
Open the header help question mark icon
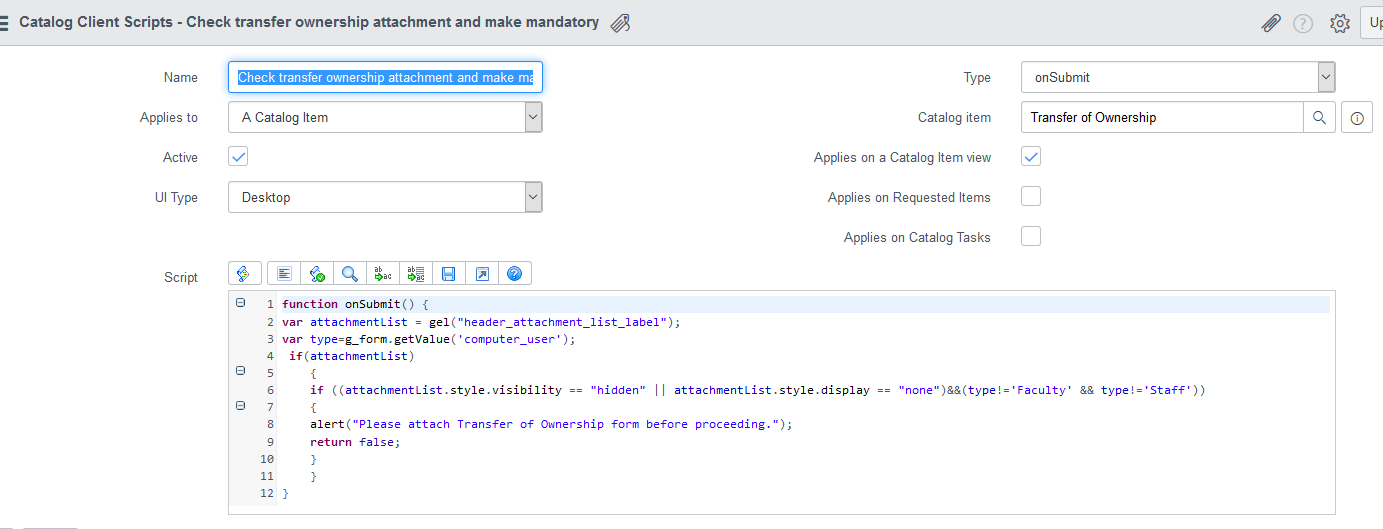[1303, 23]
